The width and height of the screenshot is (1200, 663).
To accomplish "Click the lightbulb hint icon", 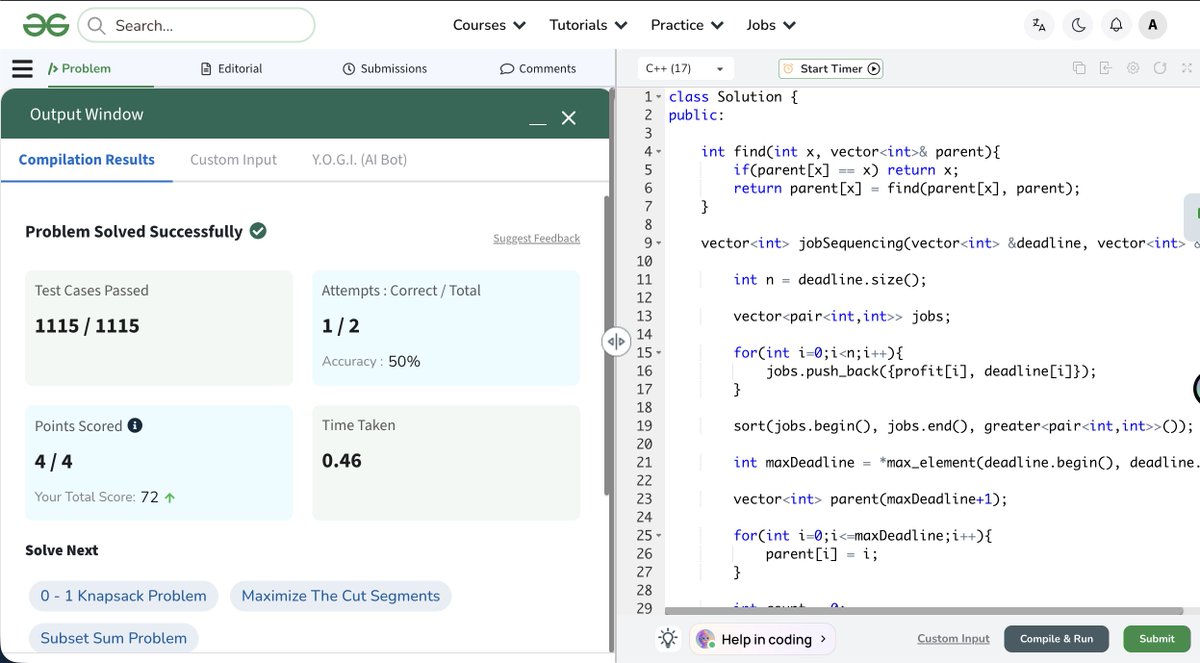I will [668, 639].
